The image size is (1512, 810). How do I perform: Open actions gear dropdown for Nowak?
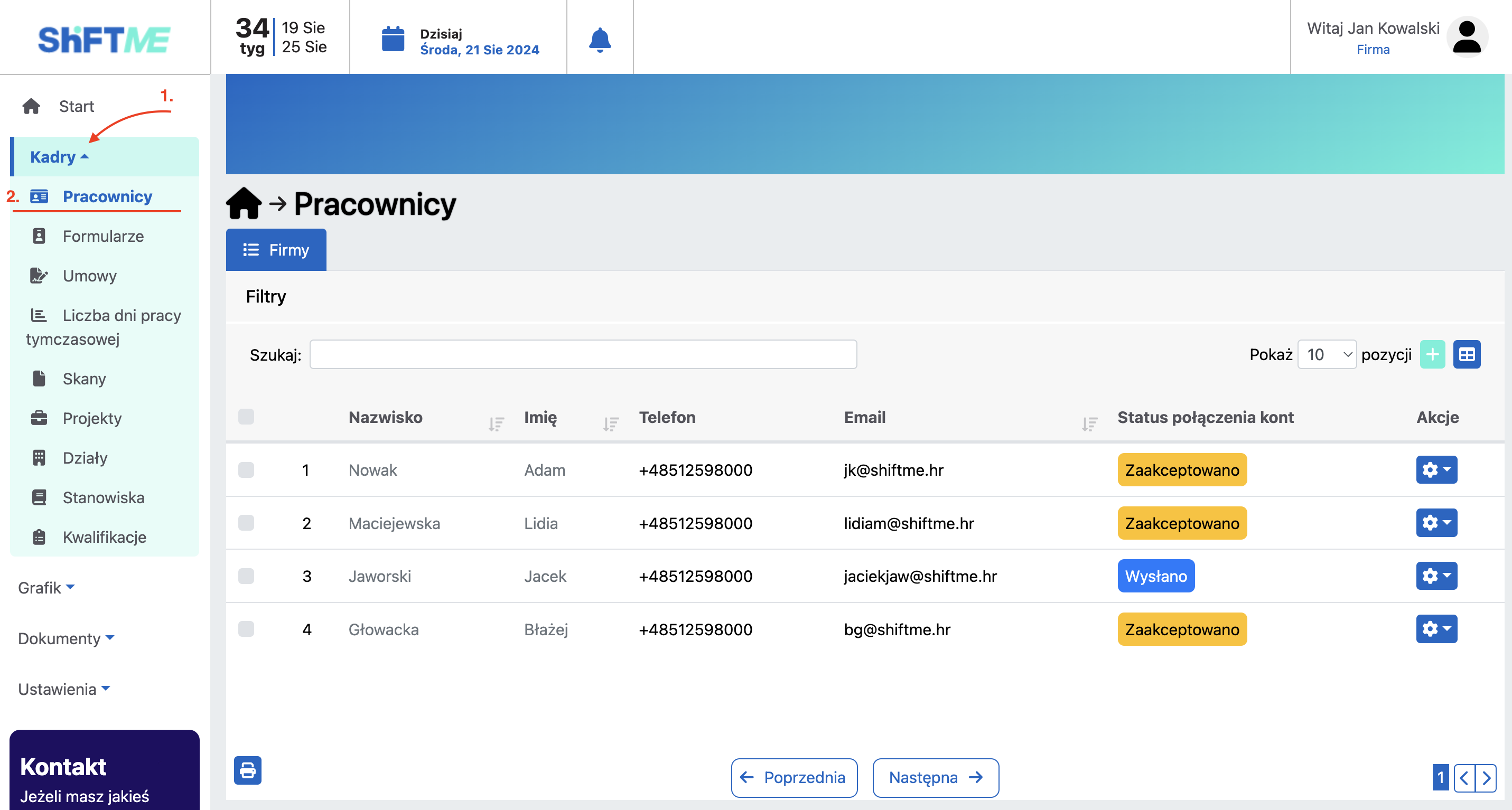coord(1436,470)
